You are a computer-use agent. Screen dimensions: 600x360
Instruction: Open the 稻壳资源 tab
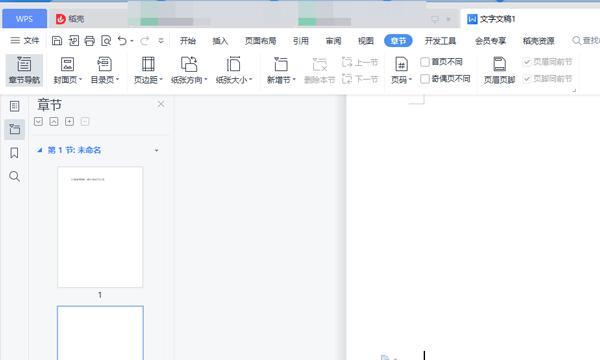click(538, 41)
